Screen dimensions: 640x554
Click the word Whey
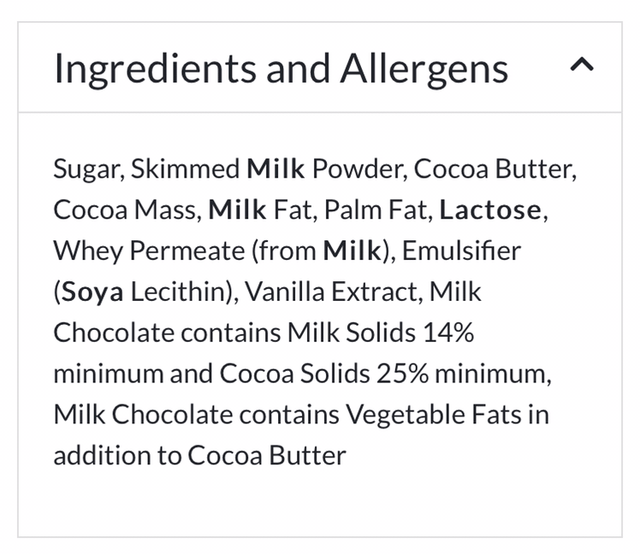click(87, 250)
